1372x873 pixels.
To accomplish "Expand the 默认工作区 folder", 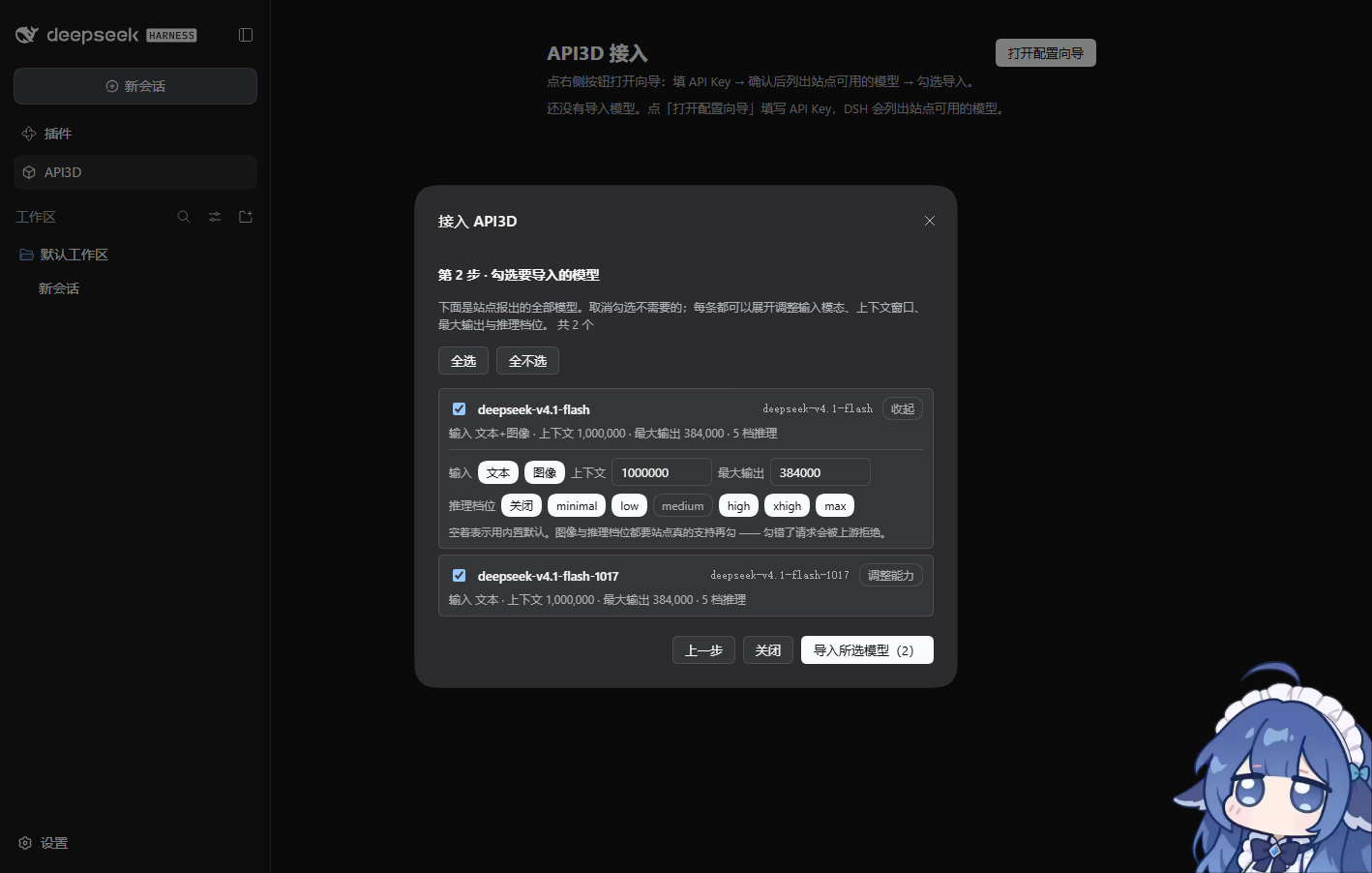I will tap(64, 255).
